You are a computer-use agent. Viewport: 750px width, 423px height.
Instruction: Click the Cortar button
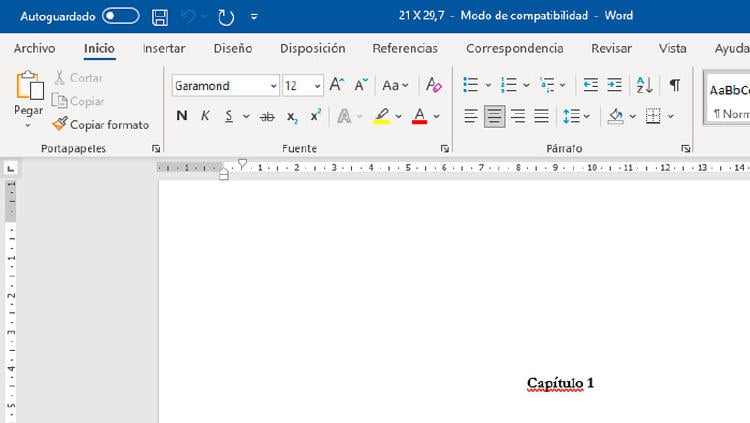77,78
